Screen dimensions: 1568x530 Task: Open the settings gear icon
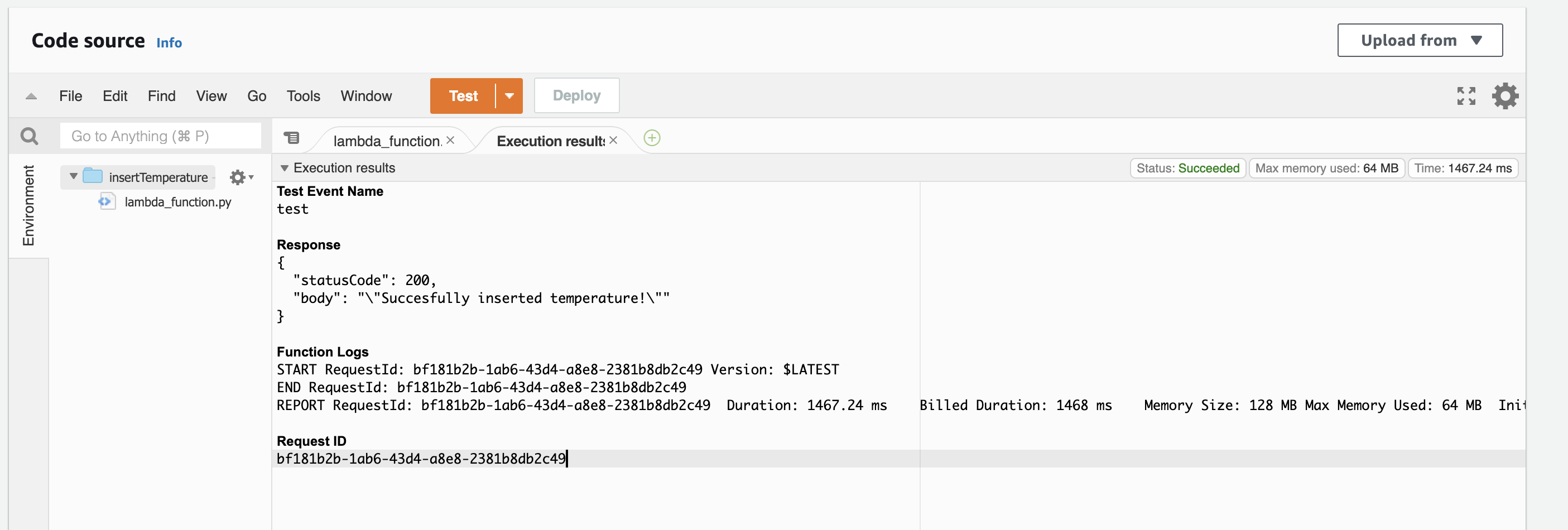[1506, 95]
